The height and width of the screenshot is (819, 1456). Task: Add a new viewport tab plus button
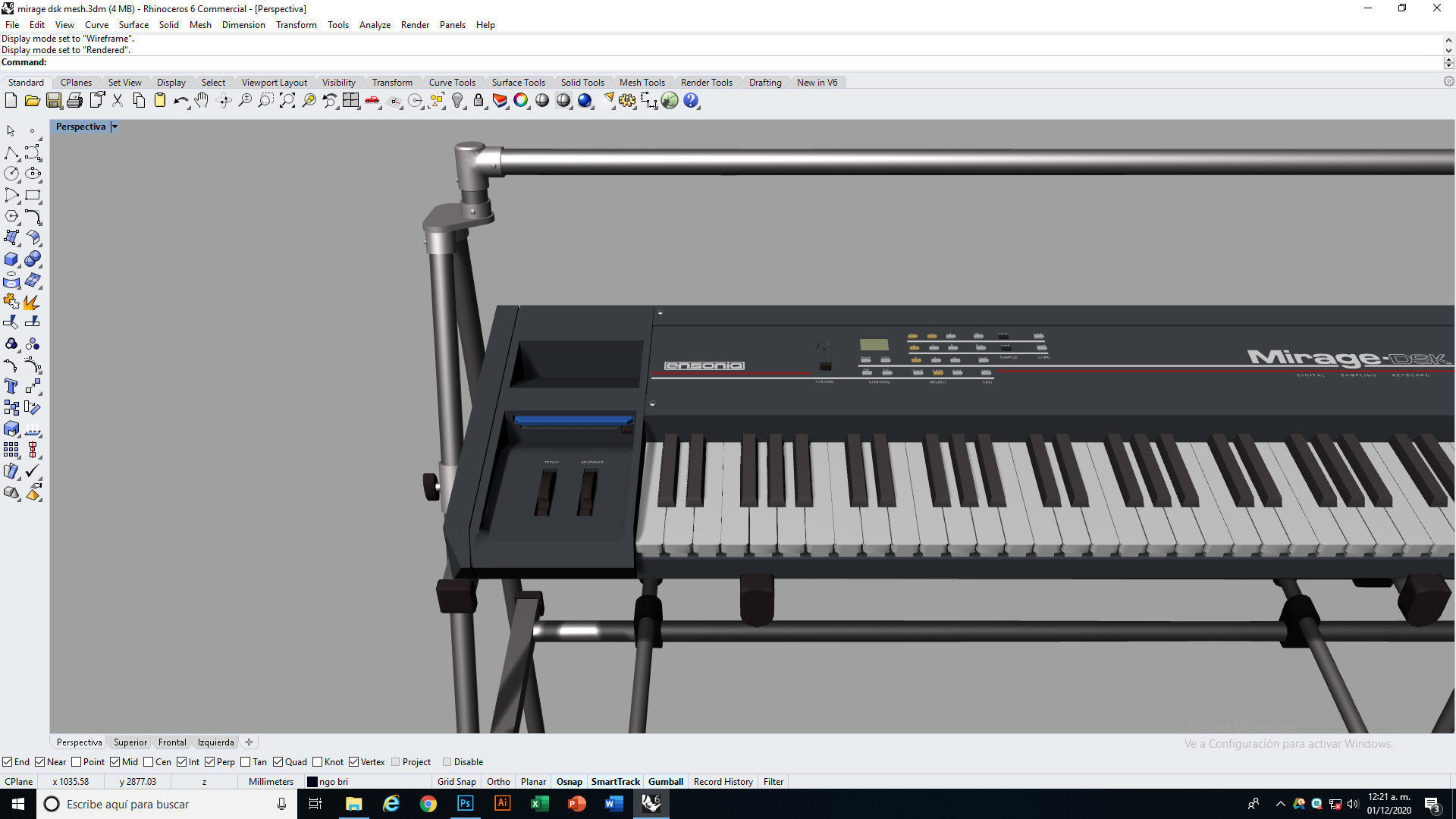(249, 742)
